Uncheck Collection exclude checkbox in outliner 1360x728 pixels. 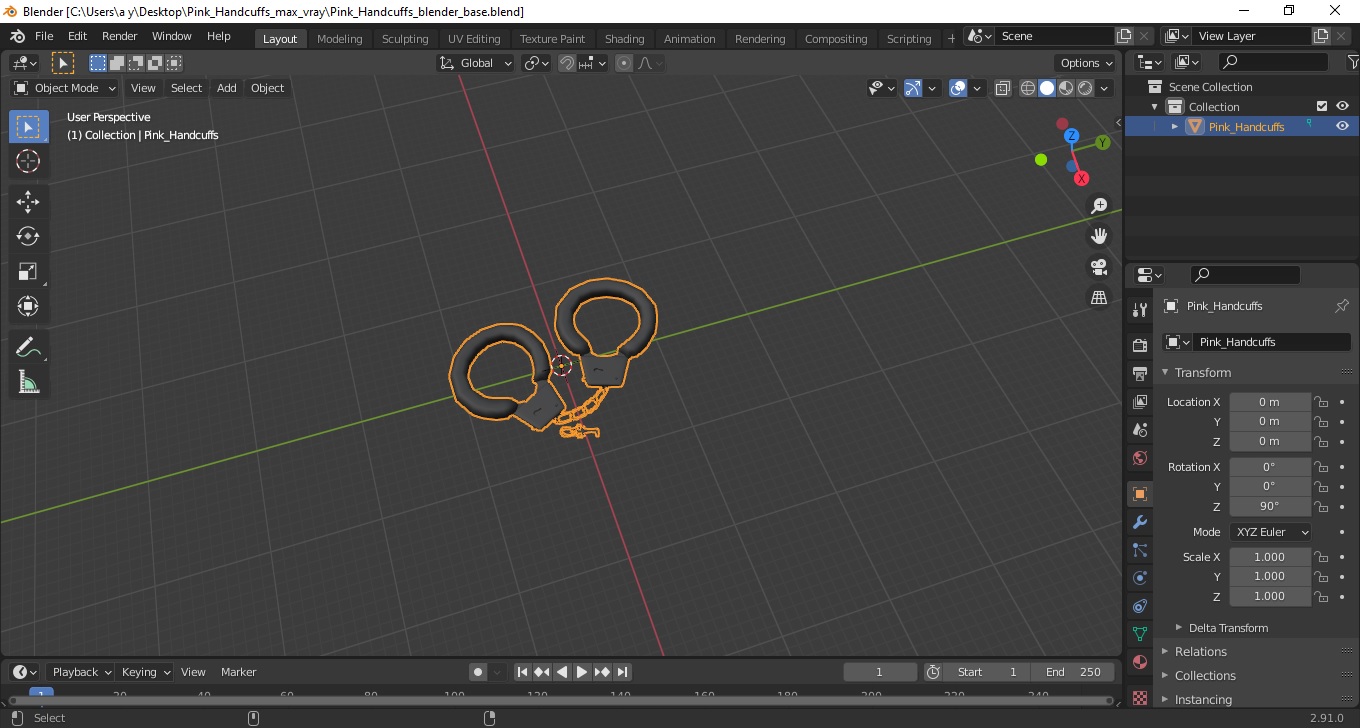tap(1322, 106)
